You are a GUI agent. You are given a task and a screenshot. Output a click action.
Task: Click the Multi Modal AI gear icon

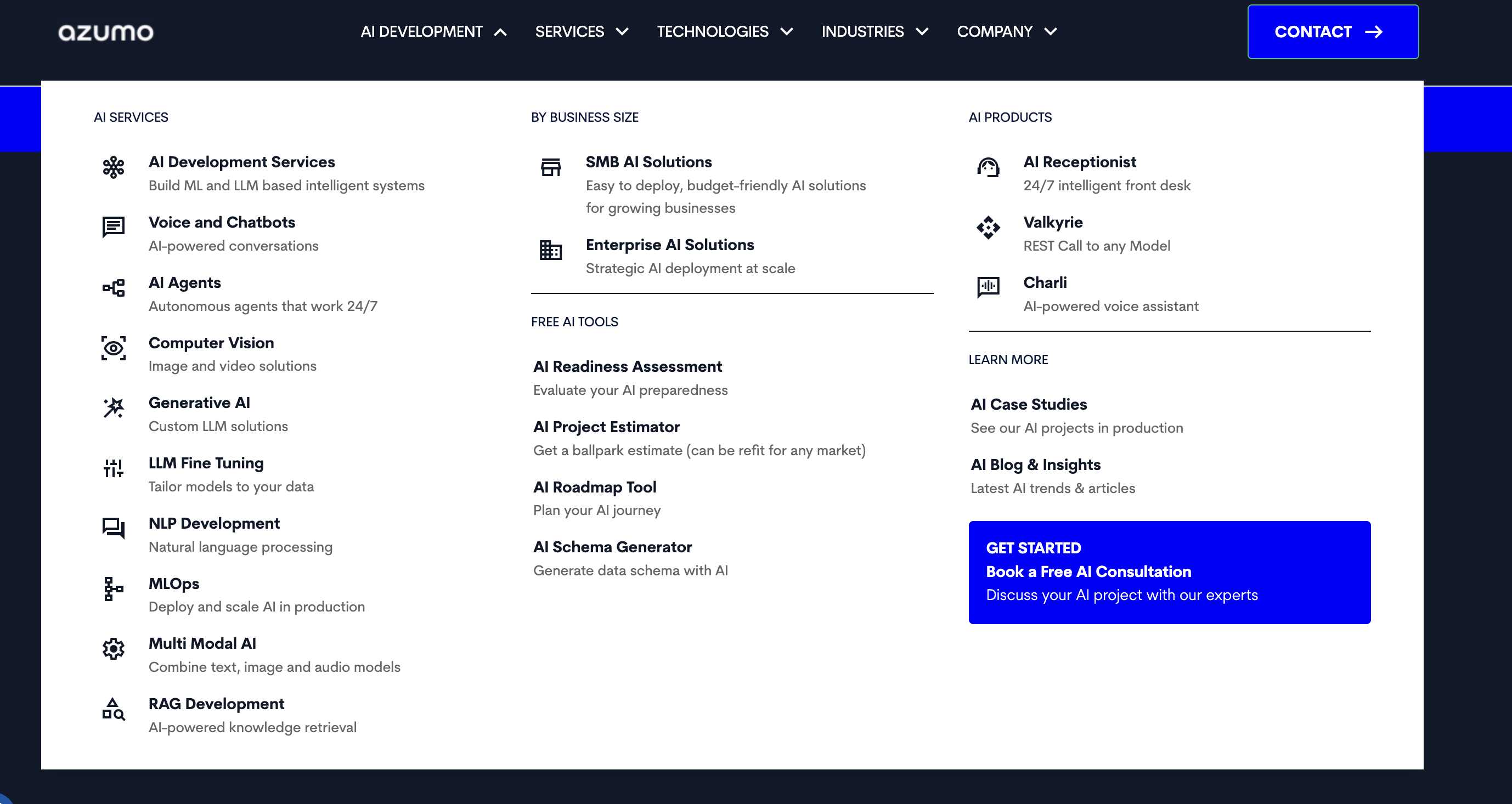point(113,648)
